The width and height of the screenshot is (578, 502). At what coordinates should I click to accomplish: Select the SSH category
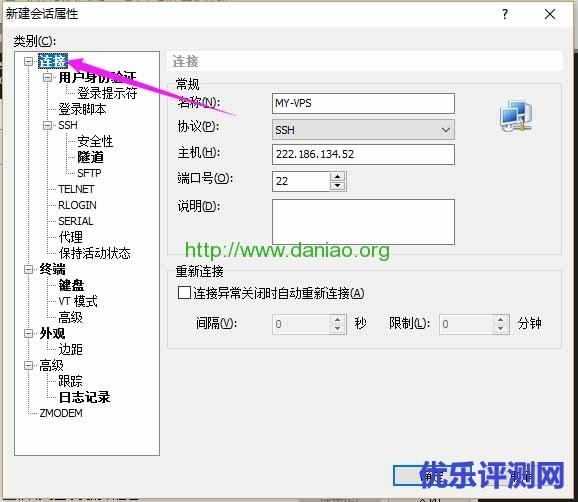click(x=68, y=125)
